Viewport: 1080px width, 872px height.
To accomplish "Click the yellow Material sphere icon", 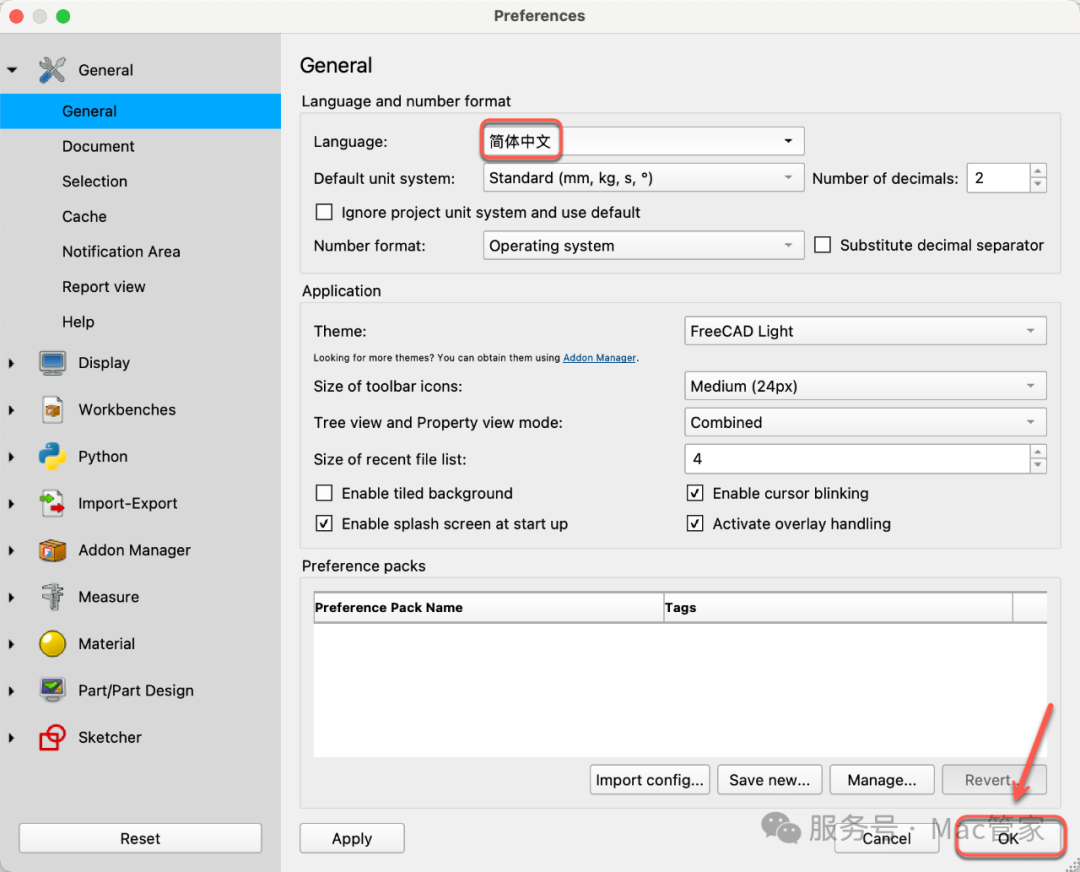I will pos(52,644).
